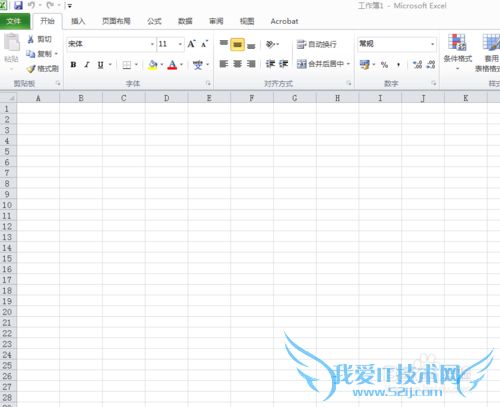Toggle bottom align
500x407 pixels.
251,45
